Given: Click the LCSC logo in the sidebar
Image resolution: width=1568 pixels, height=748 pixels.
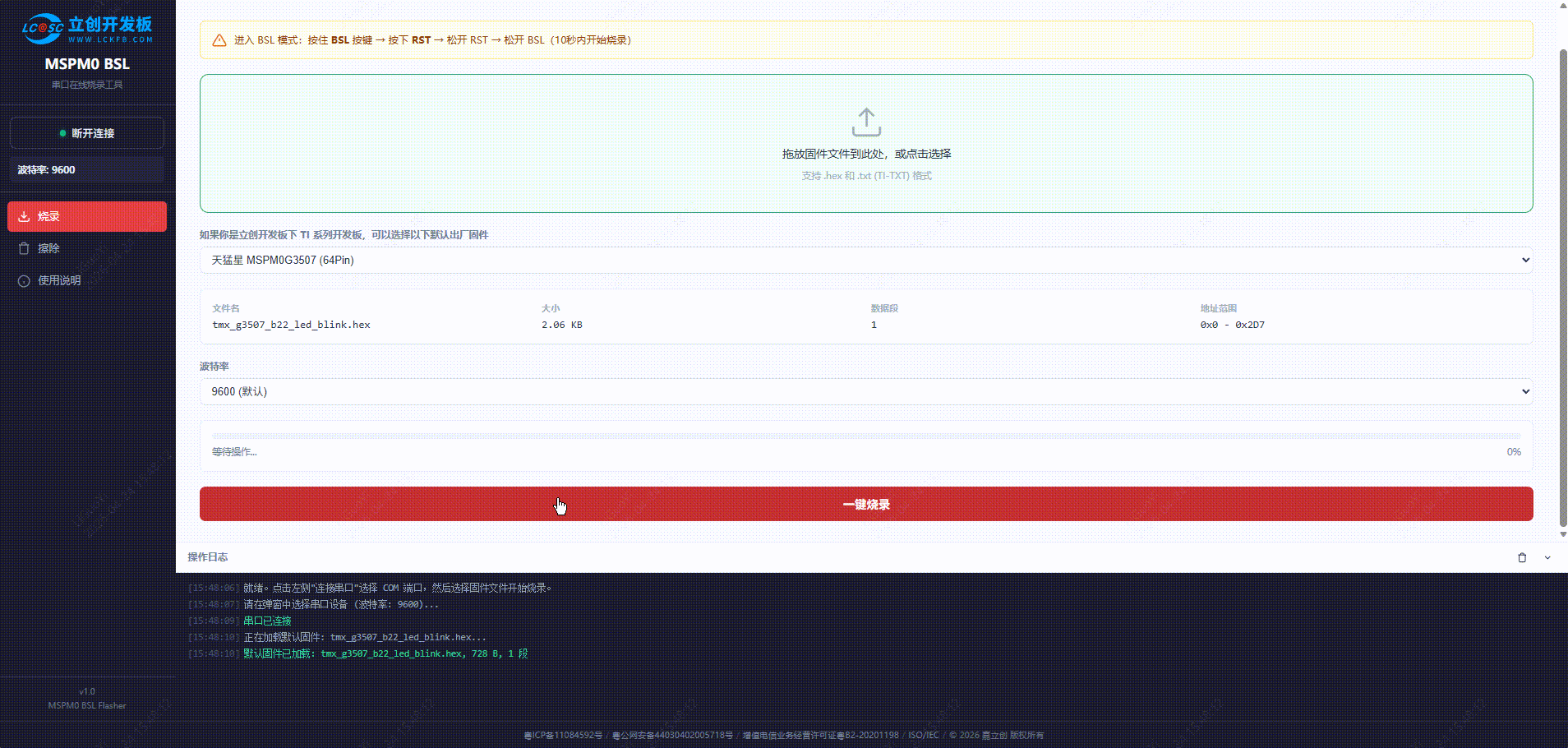Looking at the screenshot, I should [x=87, y=29].
